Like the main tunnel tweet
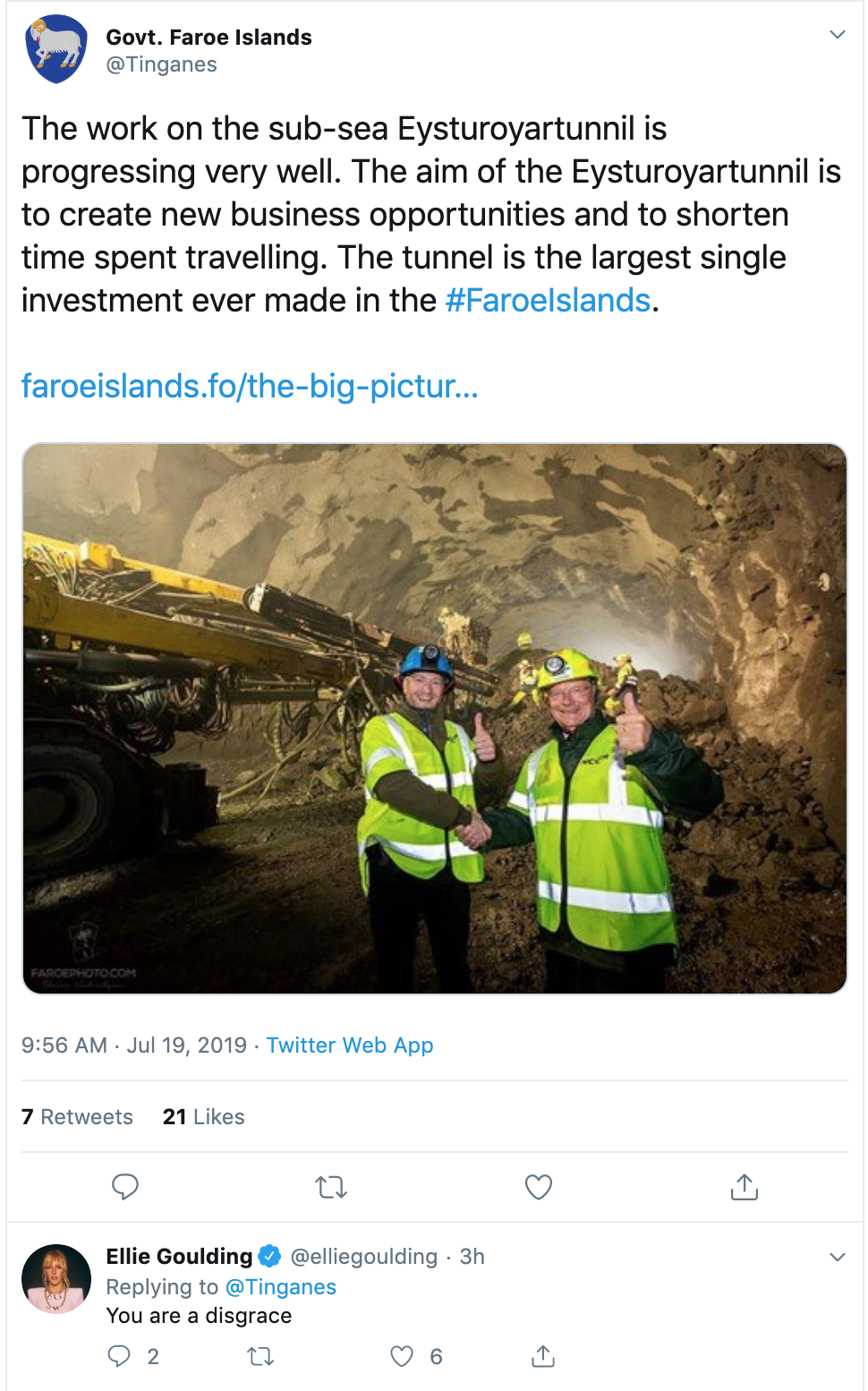This screenshot has height=1391, width=868. [538, 1187]
